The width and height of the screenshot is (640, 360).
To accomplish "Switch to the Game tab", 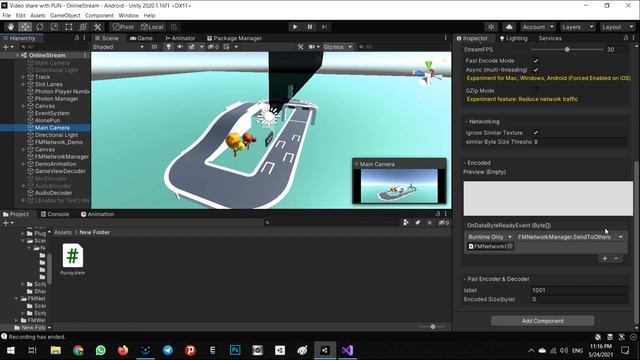I will (141, 38).
